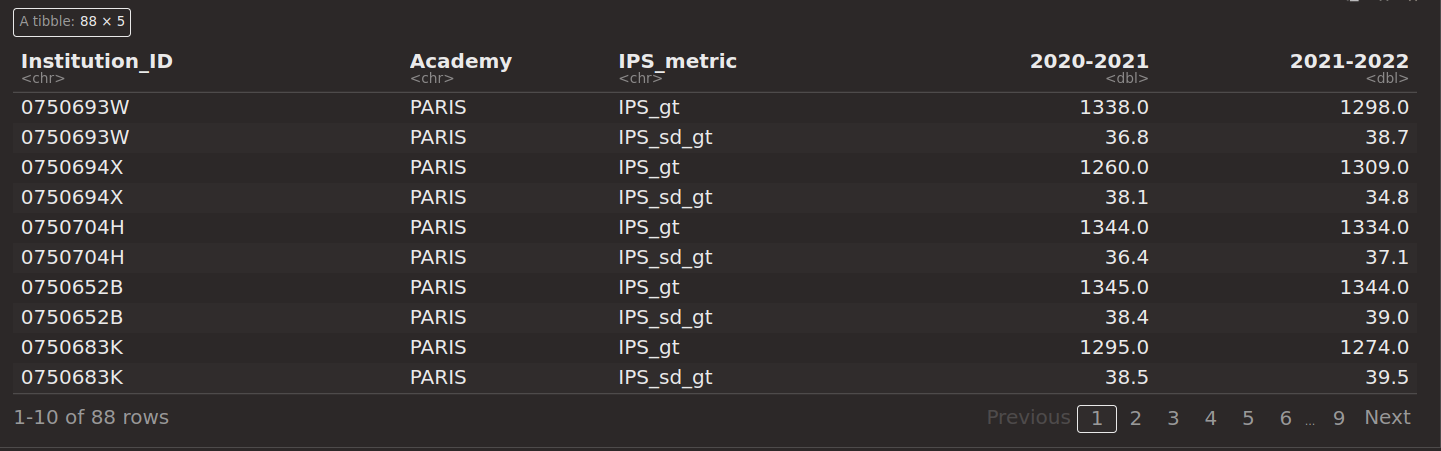Click the Previous page link
Viewport: 1441px width, 451px height.
pyautogui.click(x=1029, y=418)
